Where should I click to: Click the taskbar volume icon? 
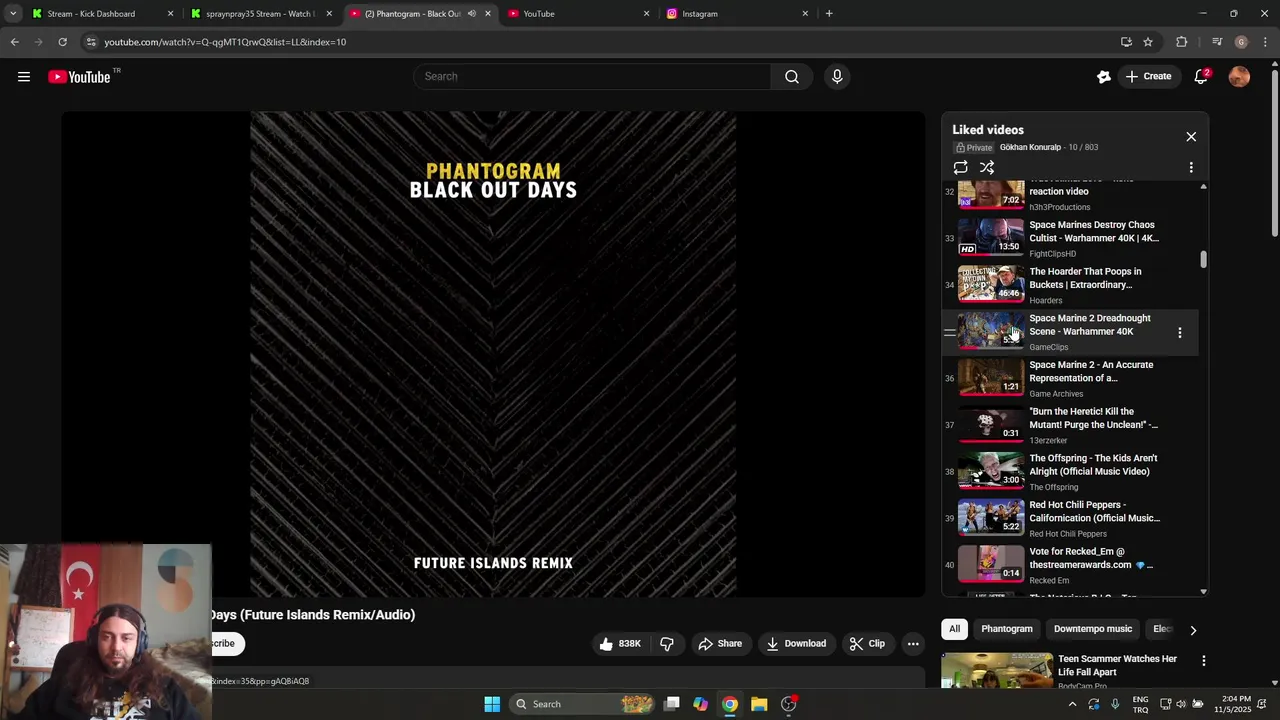(1181, 704)
